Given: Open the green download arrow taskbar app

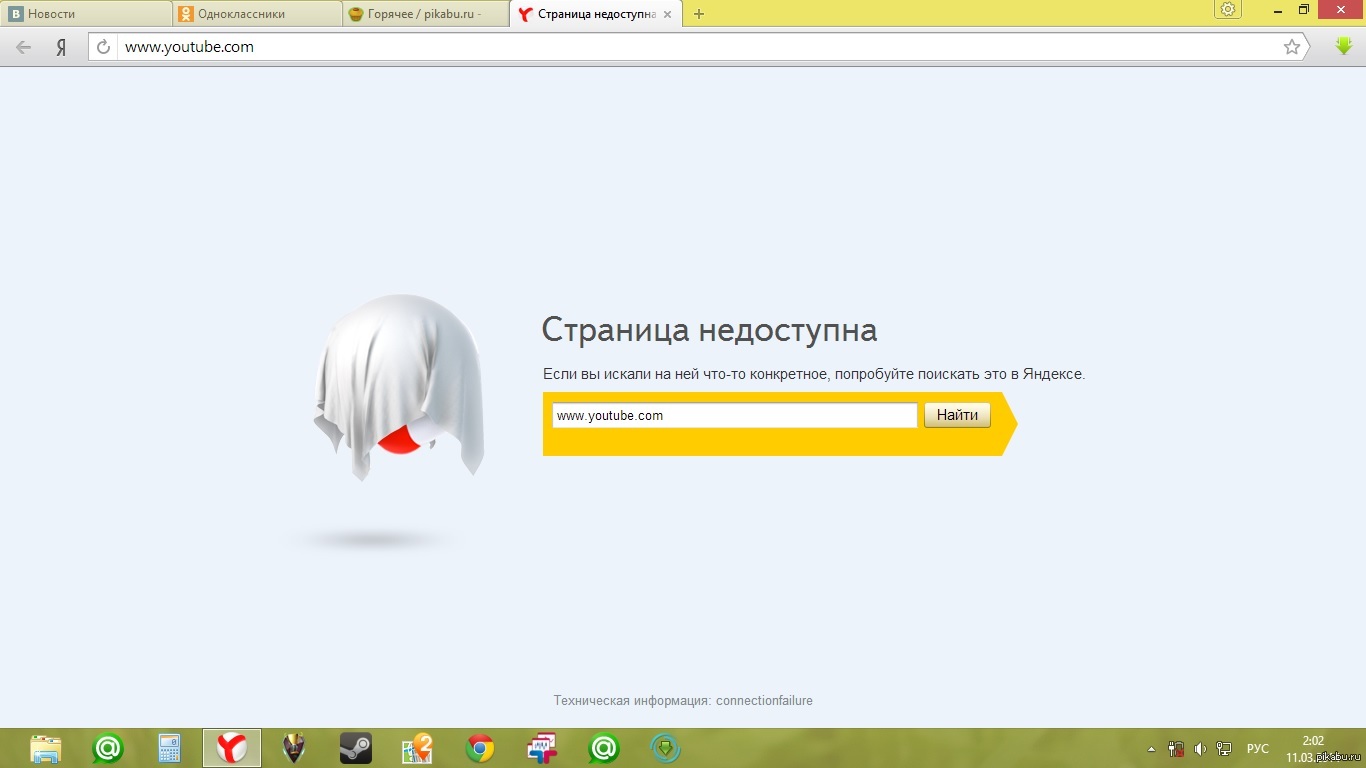Looking at the screenshot, I should (665, 748).
